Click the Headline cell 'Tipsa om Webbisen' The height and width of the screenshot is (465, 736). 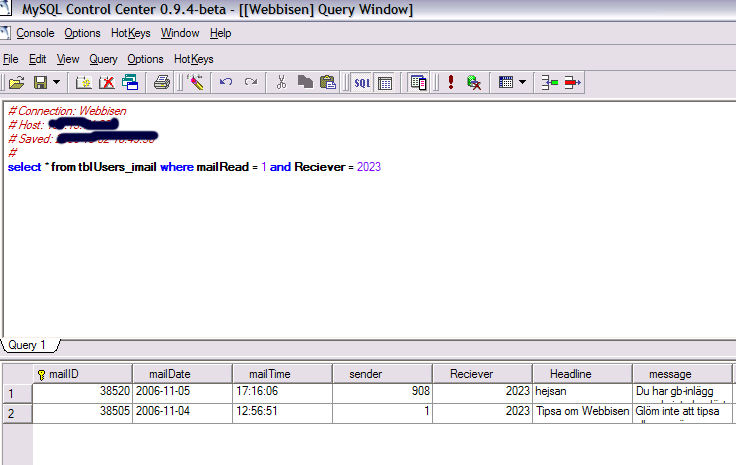(x=583, y=413)
